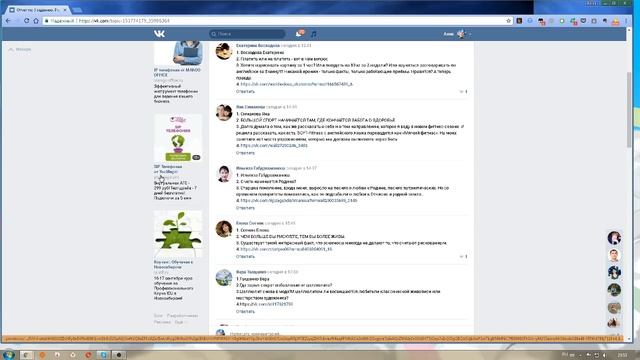640x360 pixels.
Task: Open Chrome three-dot menu
Action: pos(627,21)
